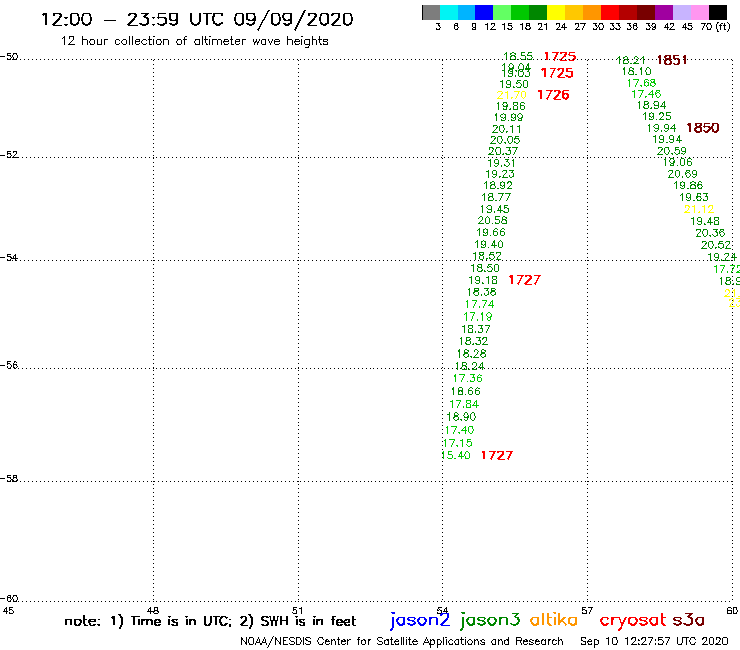Select the 19.45 wave height value
The height and width of the screenshot is (650, 740).
[x=495, y=209]
